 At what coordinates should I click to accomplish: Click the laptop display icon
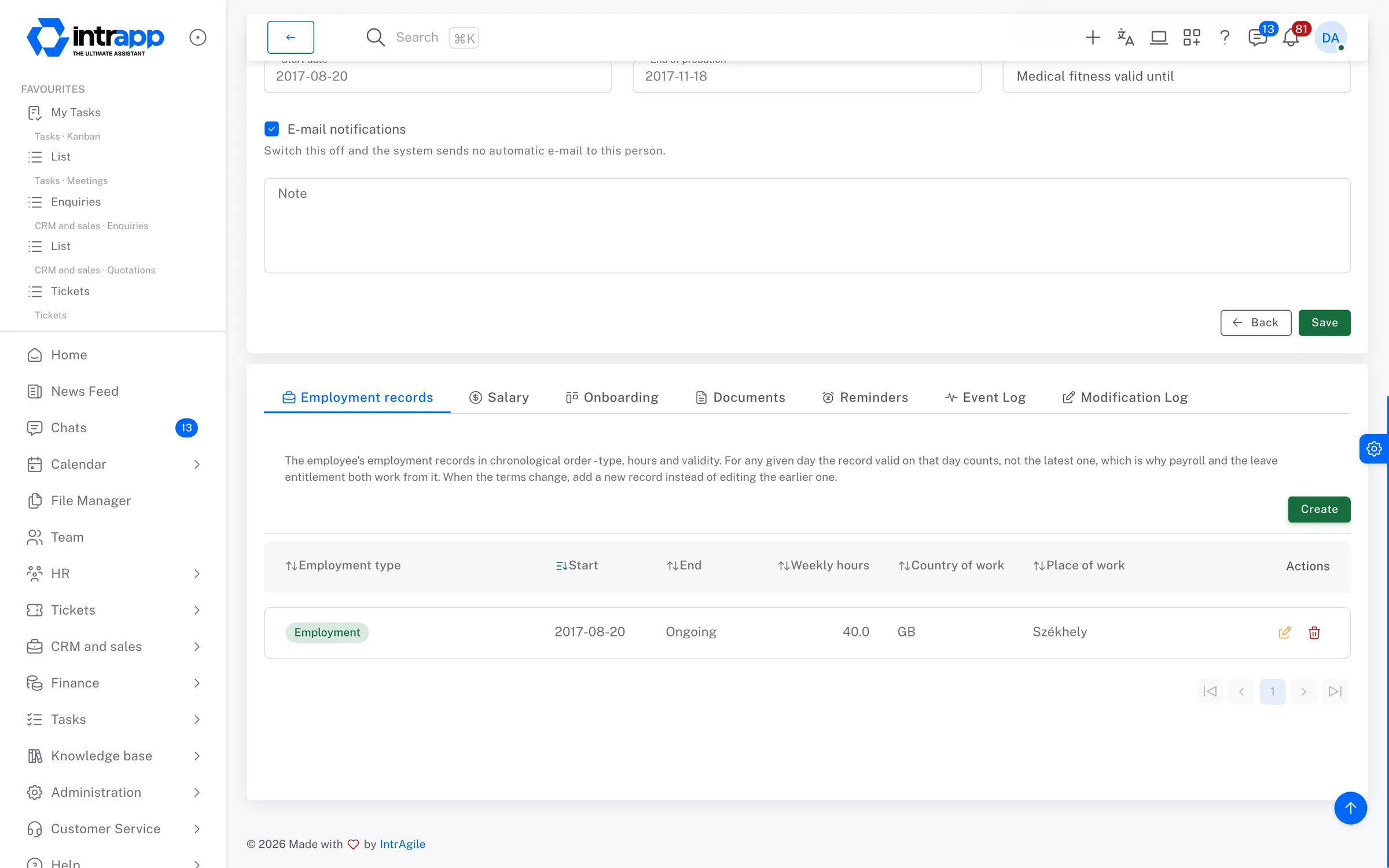pyautogui.click(x=1159, y=38)
